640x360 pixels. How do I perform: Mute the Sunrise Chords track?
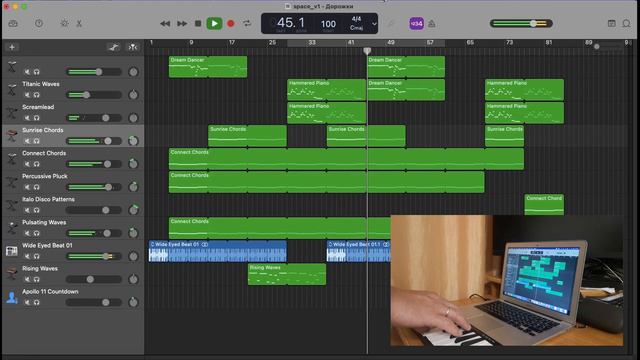[x=27, y=141]
